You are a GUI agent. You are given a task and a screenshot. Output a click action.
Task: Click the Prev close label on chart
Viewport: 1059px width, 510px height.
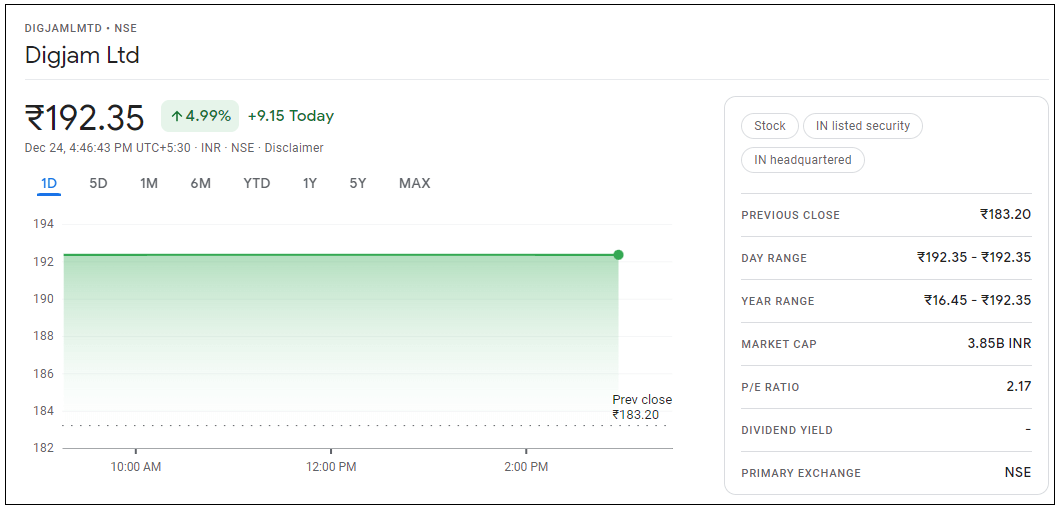point(642,400)
